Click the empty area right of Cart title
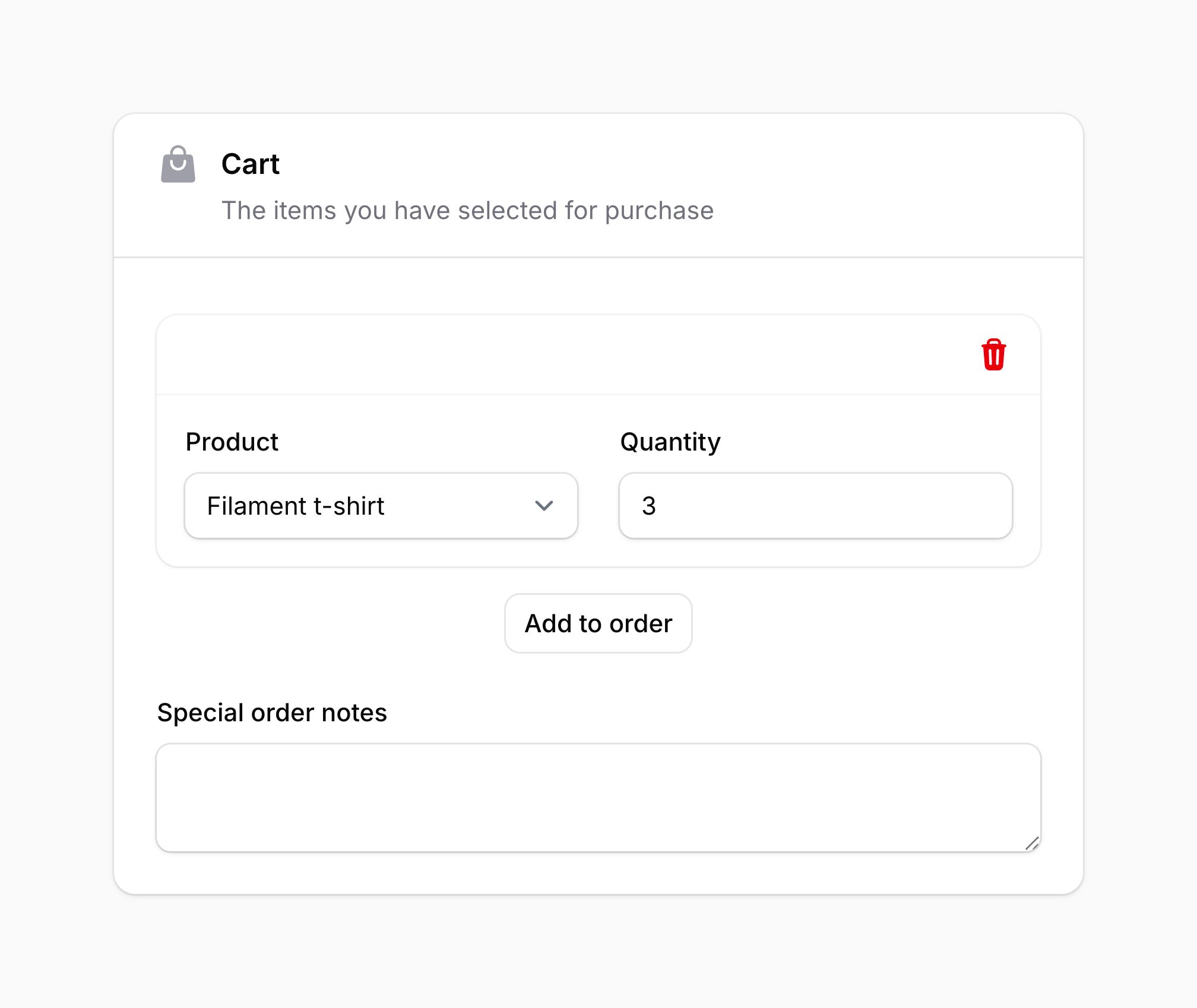This screenshot has width=1197, height=1008. tap(653, 164)
